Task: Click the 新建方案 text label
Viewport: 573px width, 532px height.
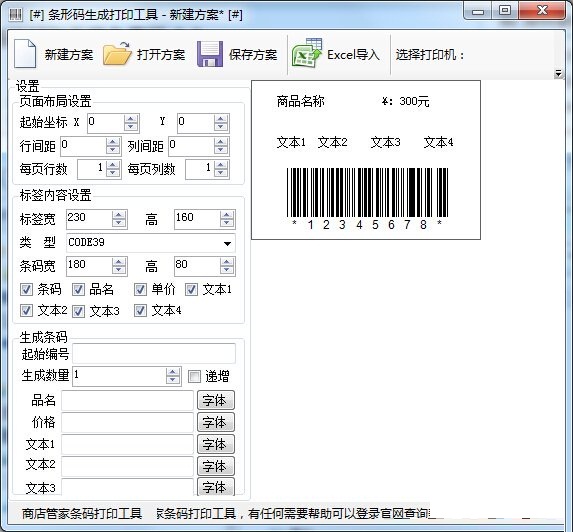Action: coord(69,55)
